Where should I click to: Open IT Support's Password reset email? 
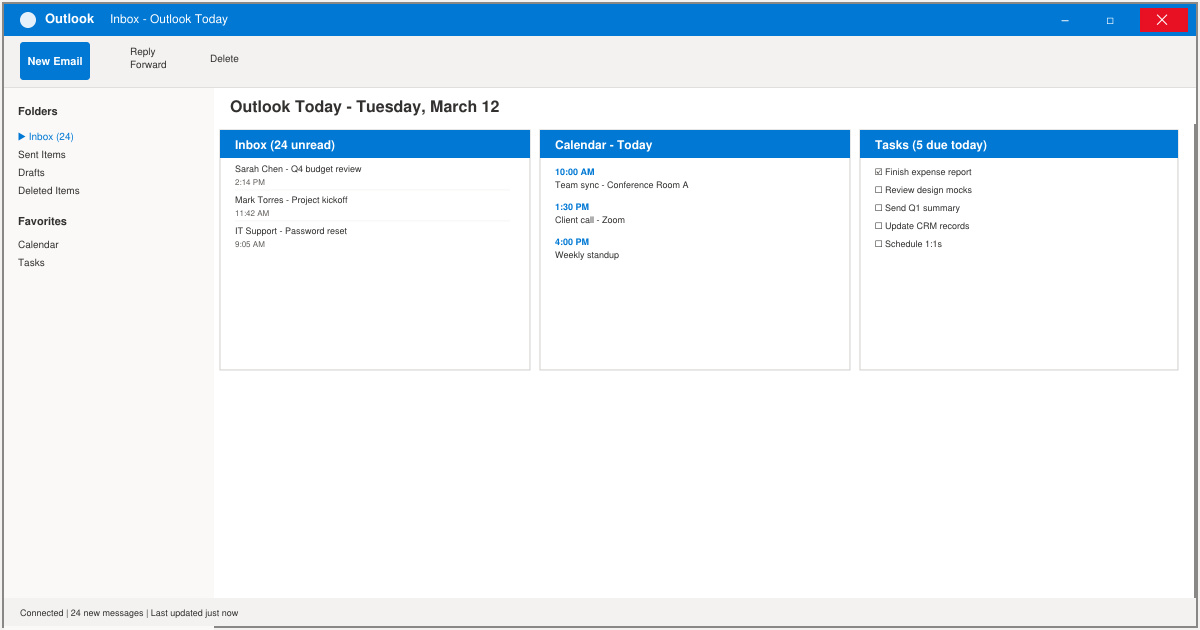[291, 231]
